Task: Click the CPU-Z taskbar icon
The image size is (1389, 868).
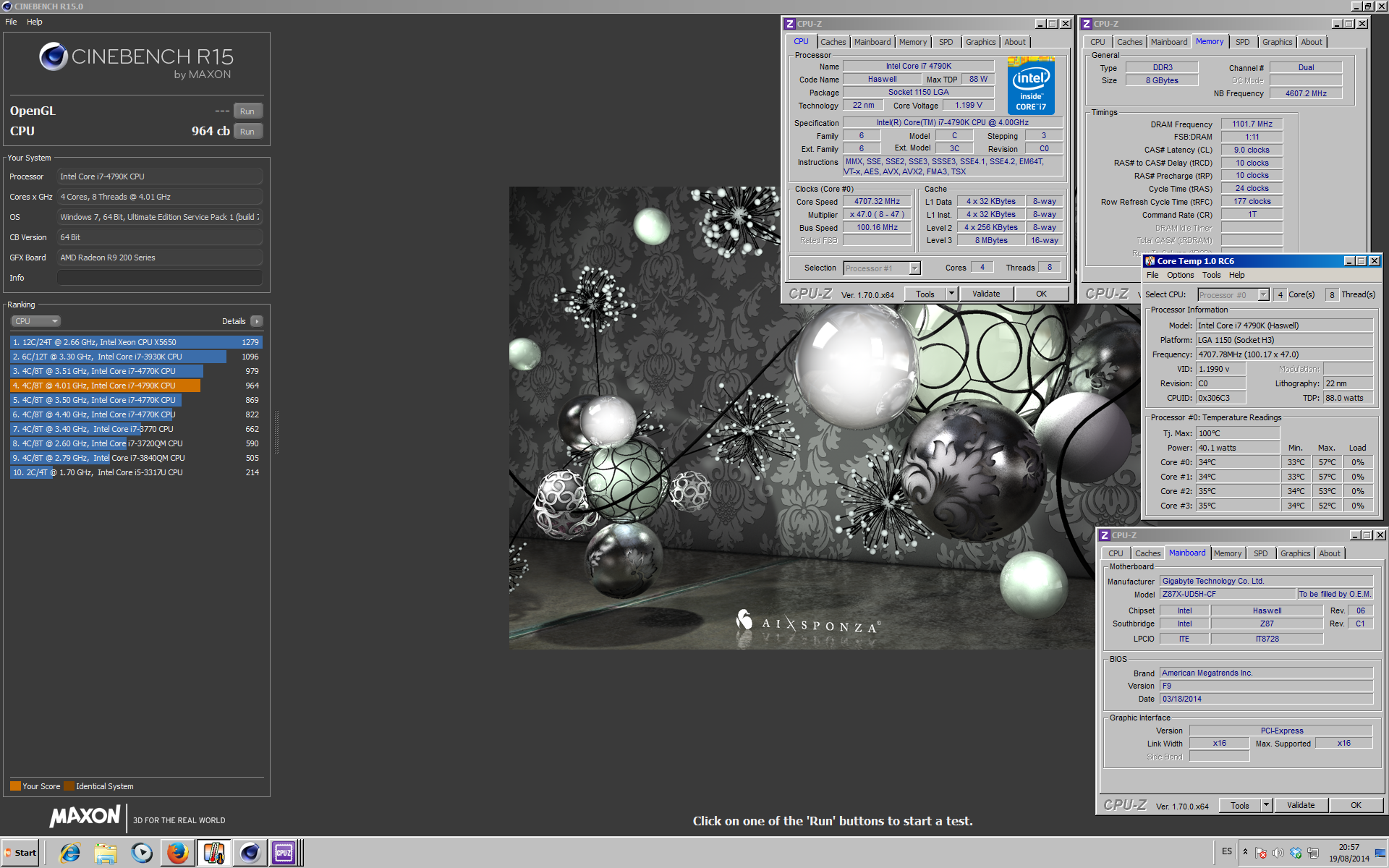Action: click(x=284, y=853)
